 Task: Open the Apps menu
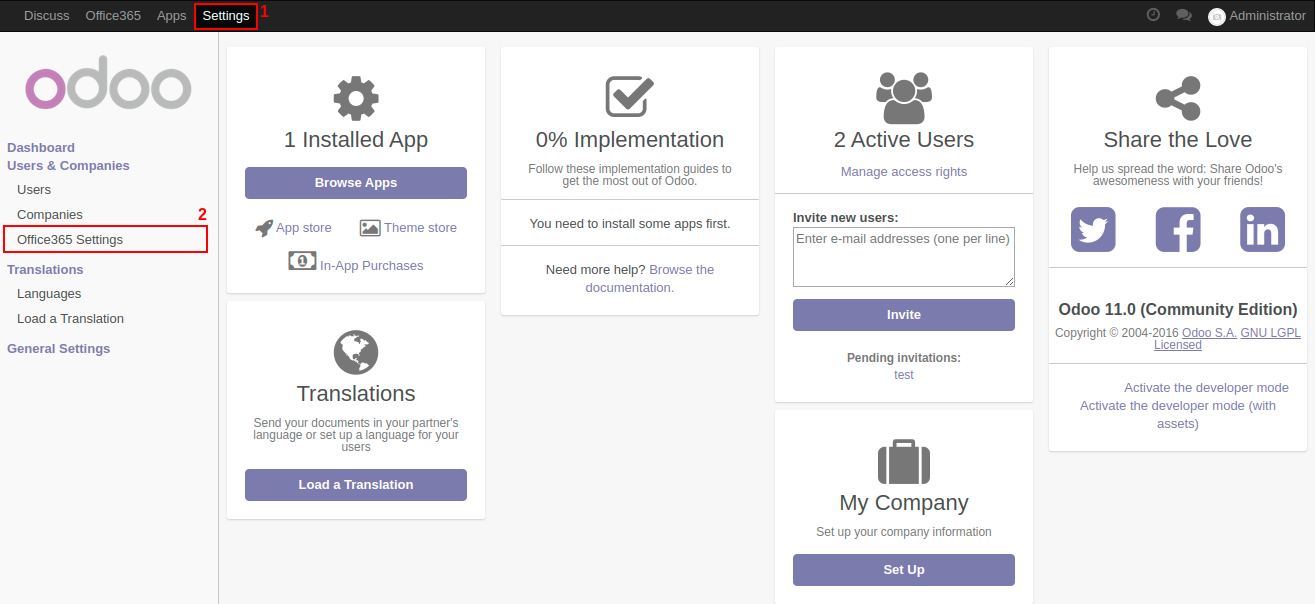[172, 16]
